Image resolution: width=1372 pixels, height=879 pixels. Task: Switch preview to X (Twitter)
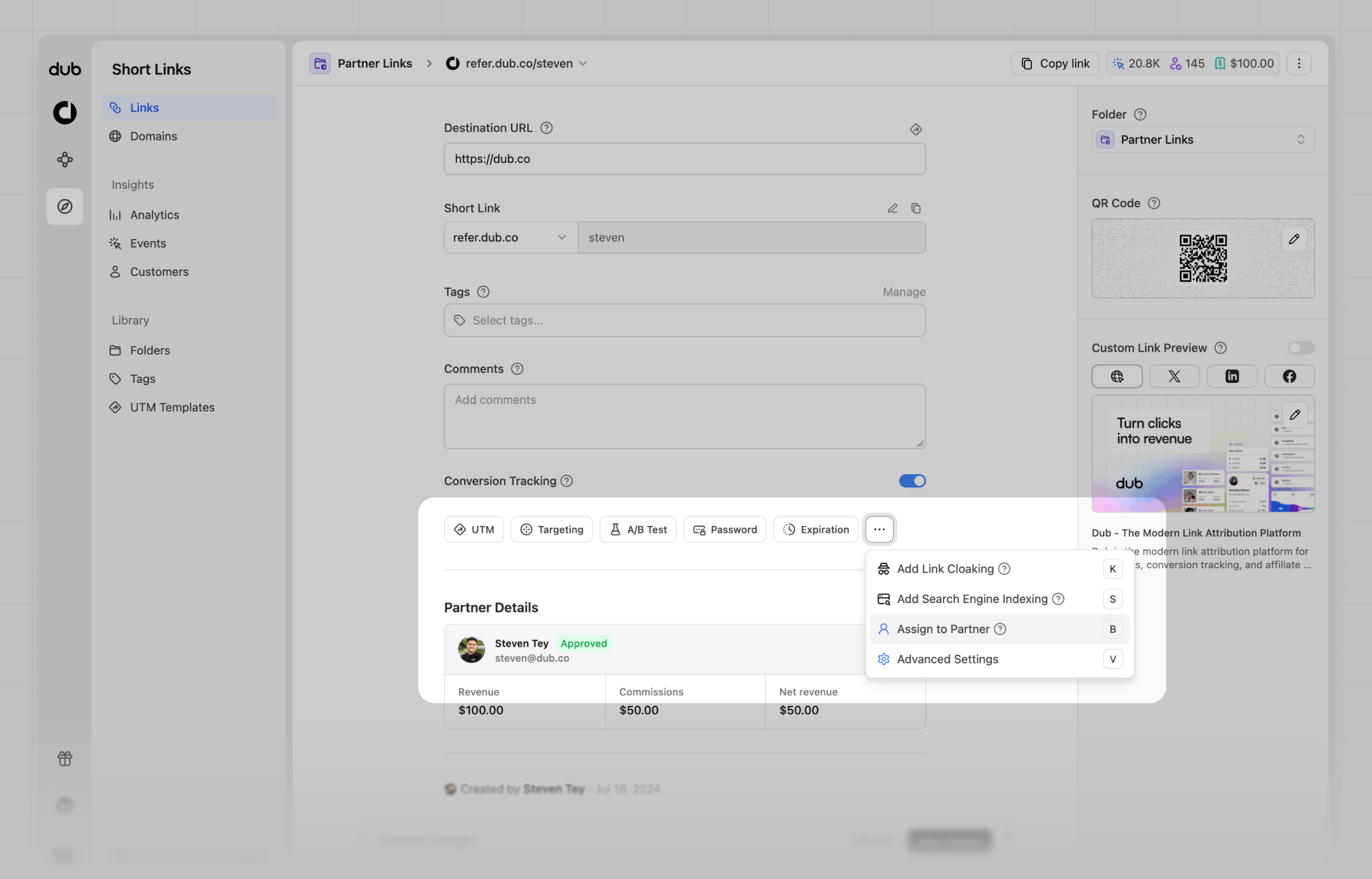[1174, 376]
